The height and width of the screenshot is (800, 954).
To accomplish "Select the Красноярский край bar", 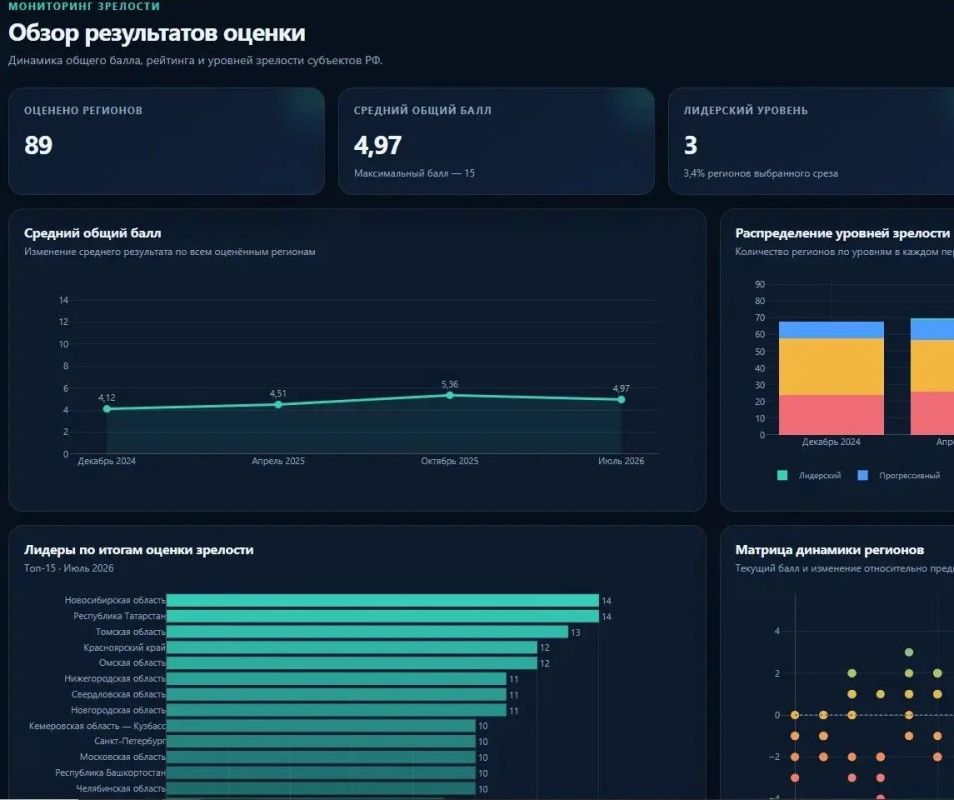I will tap(352, 648).
